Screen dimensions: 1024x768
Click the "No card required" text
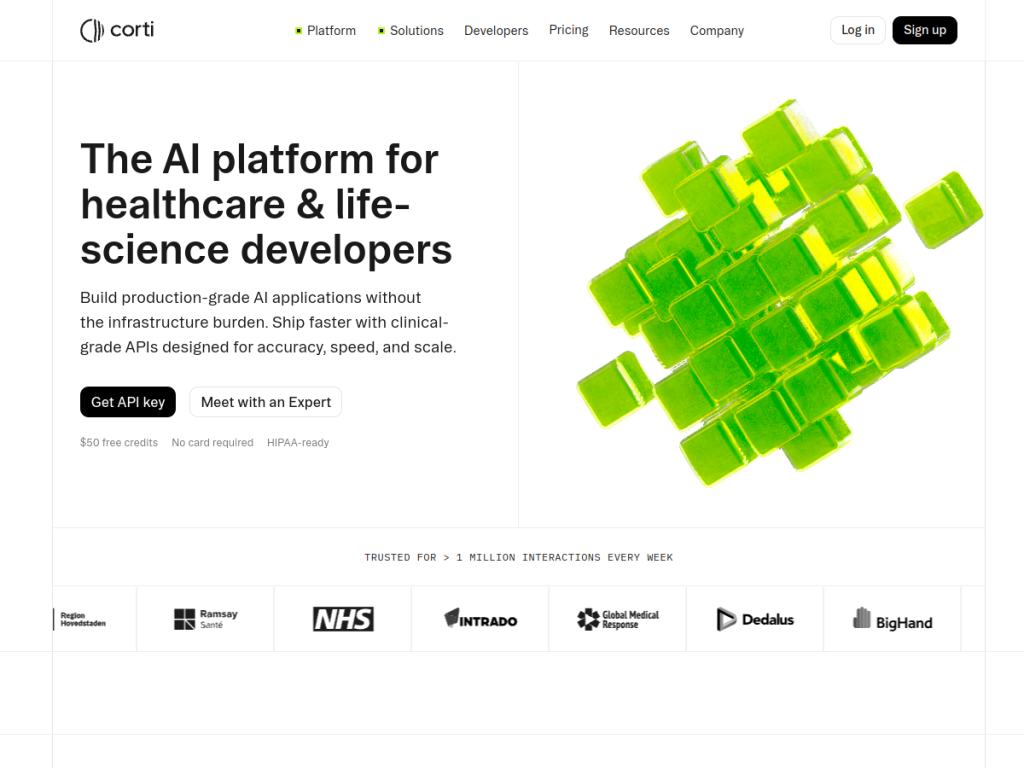[212, 443]
